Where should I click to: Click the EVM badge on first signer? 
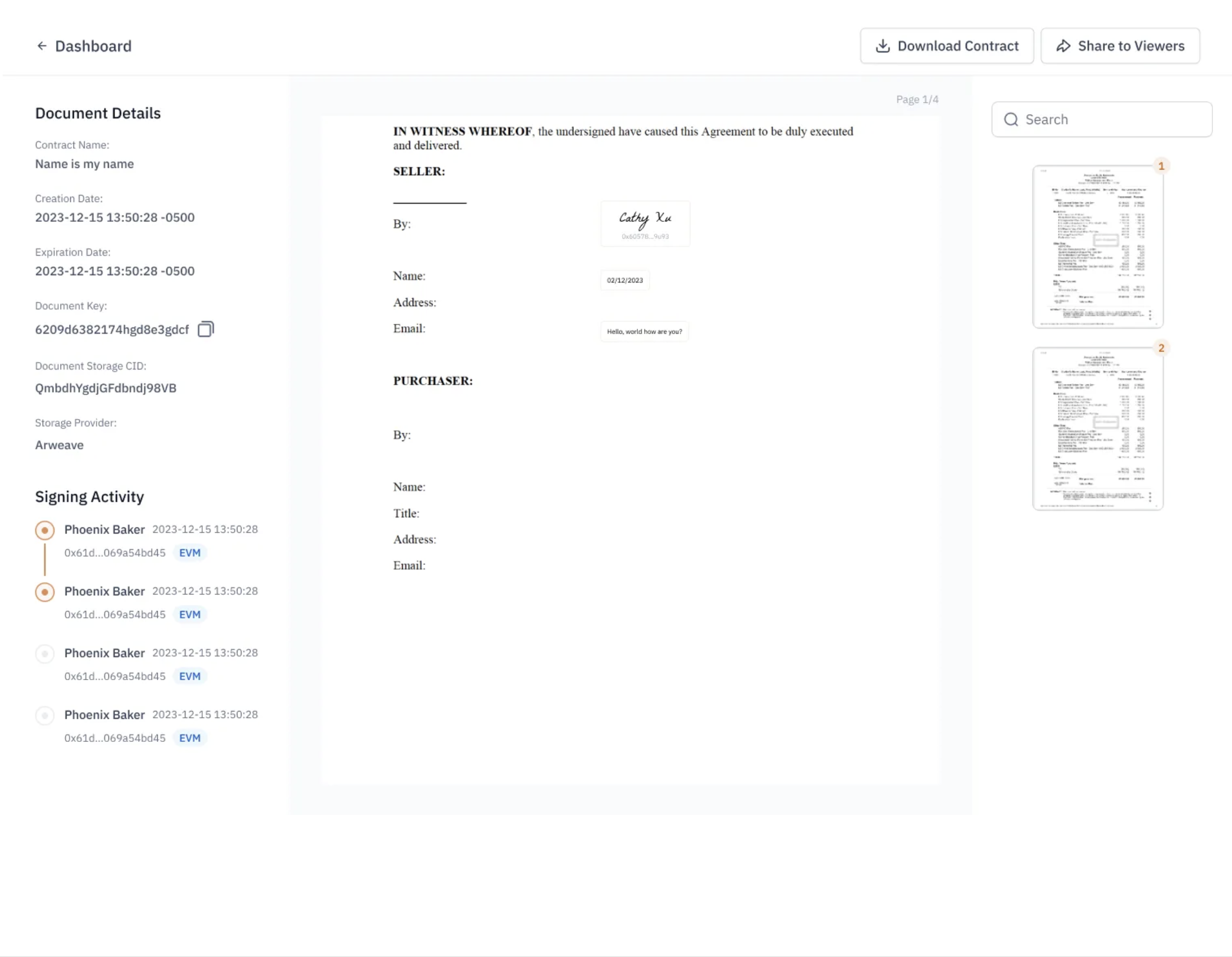coord(190,553)
